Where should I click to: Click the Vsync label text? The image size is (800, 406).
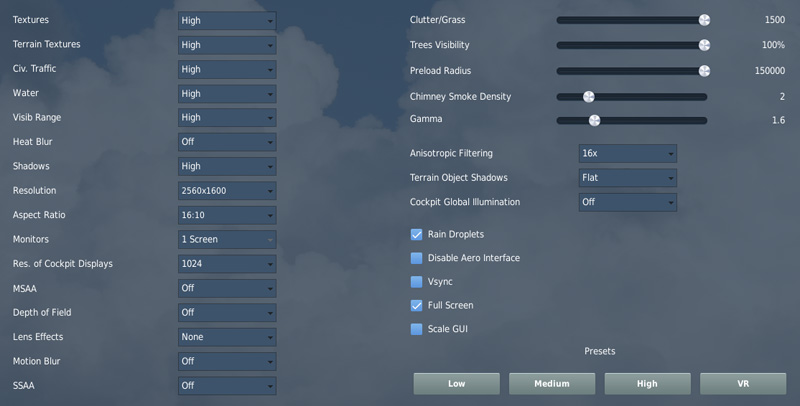[440, 282]
